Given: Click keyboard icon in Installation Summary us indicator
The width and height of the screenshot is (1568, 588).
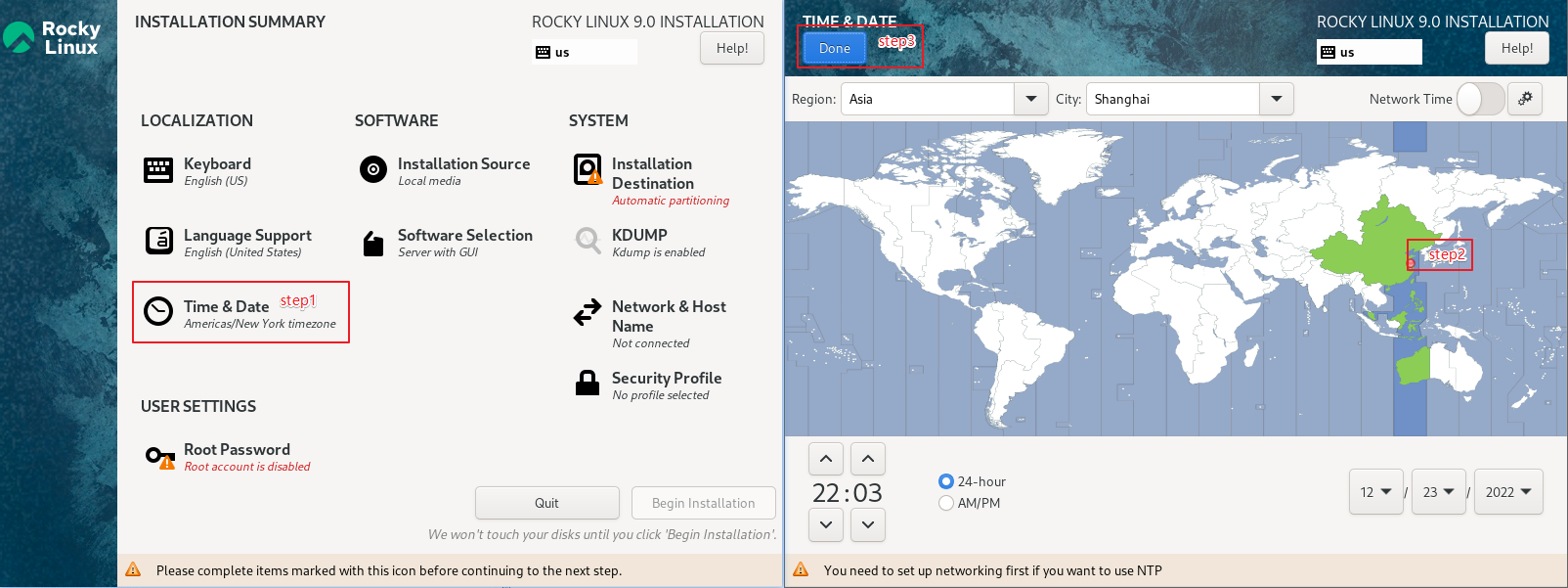Looking at the screenshot, I should 543,52.
